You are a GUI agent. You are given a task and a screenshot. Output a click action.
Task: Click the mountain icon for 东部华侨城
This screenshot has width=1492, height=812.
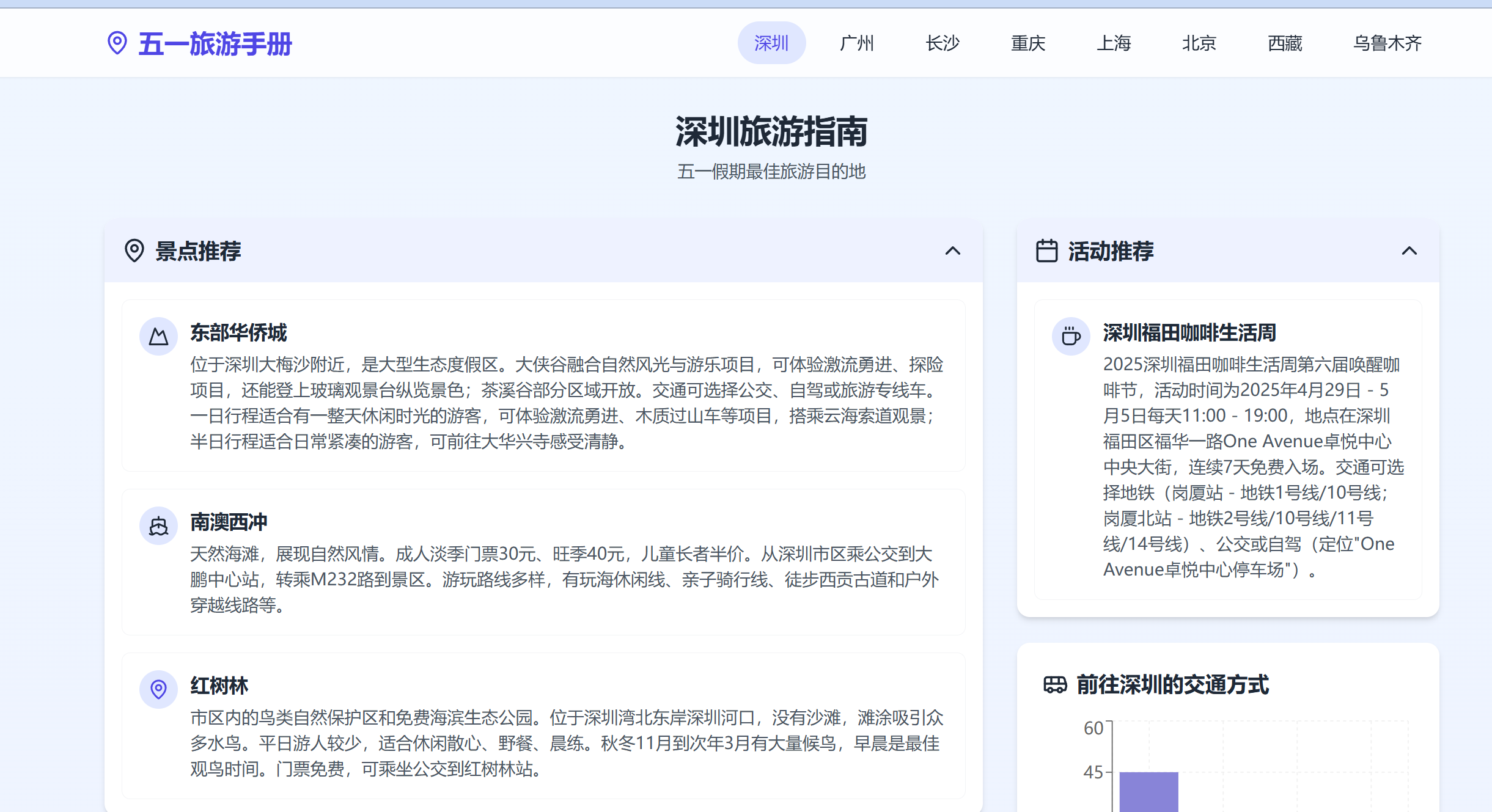point(158,336)
